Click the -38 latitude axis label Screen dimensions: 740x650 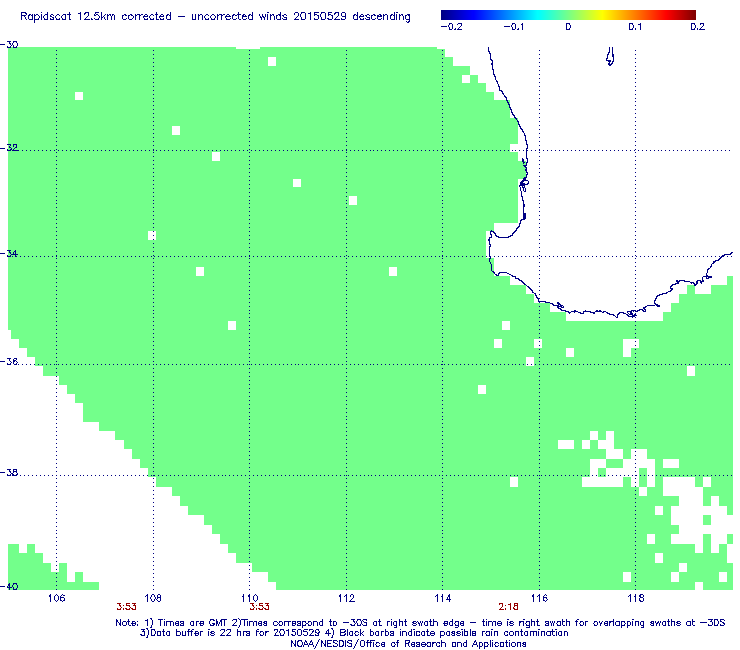click(x=9, y=473)
